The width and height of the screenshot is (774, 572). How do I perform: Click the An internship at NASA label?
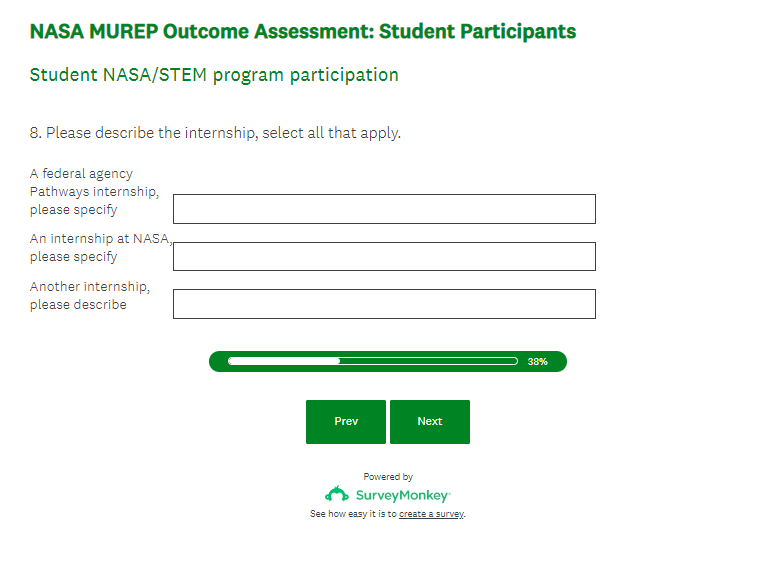click(100, 248)
